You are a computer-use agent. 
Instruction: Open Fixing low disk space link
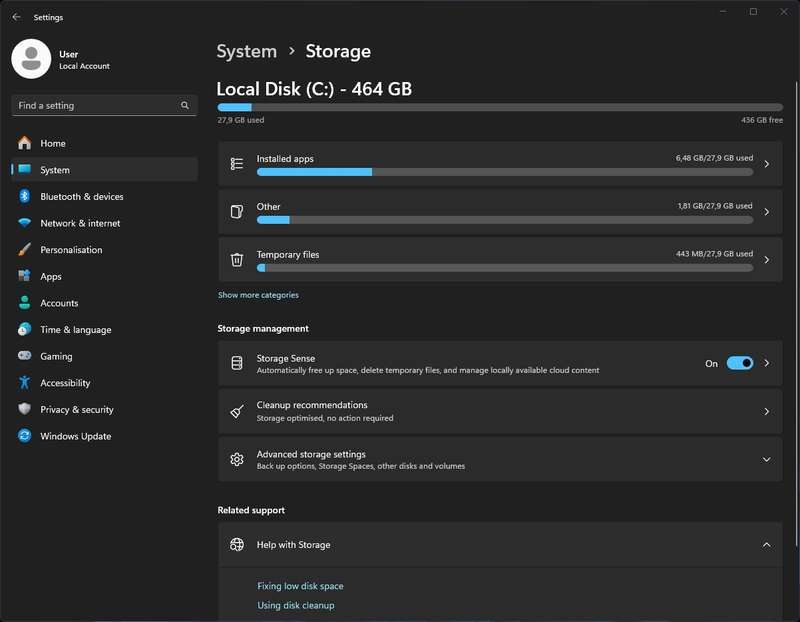coord(300,586)
